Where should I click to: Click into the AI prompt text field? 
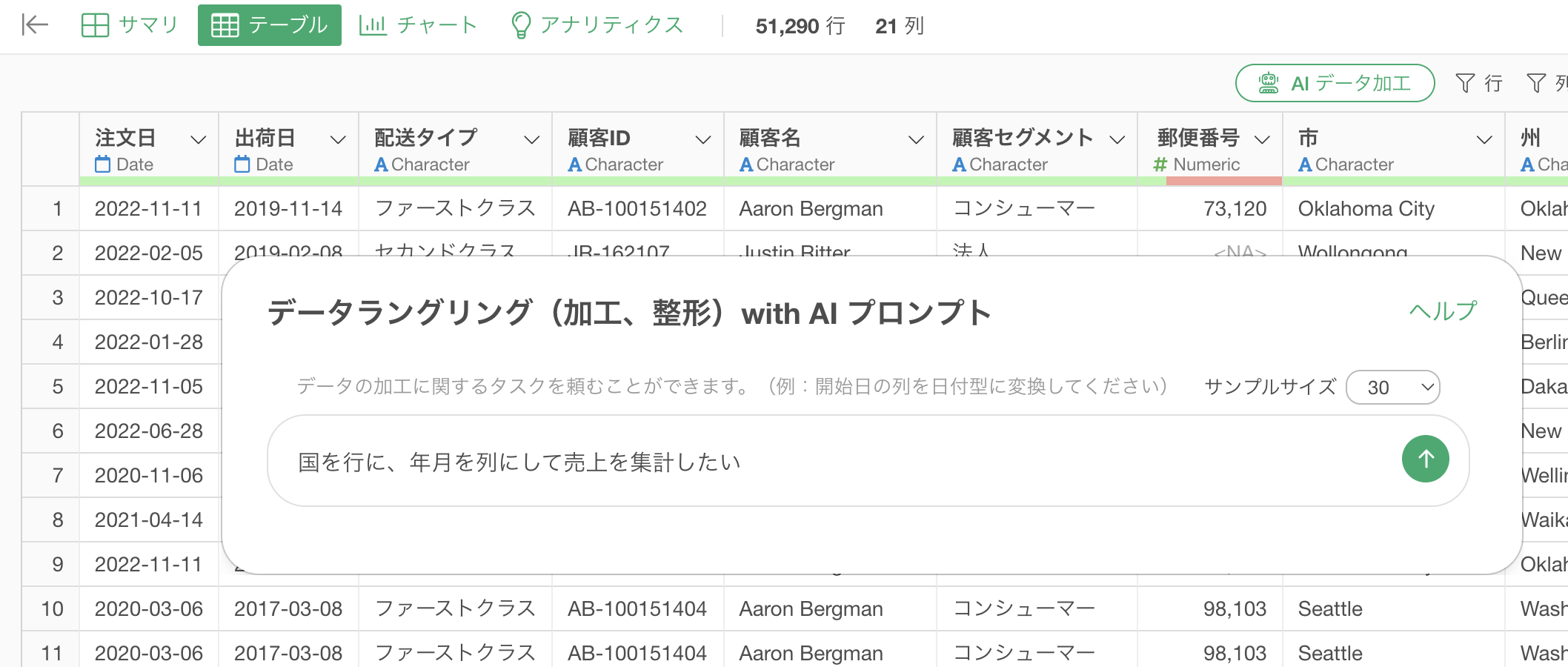[815, 462]
